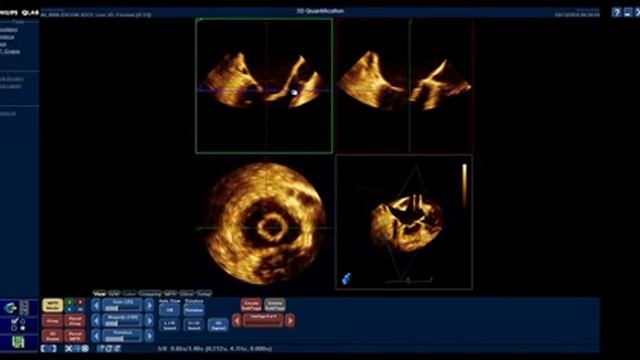Click the 'Labels' item in the left sidebar

click(10, 86)
